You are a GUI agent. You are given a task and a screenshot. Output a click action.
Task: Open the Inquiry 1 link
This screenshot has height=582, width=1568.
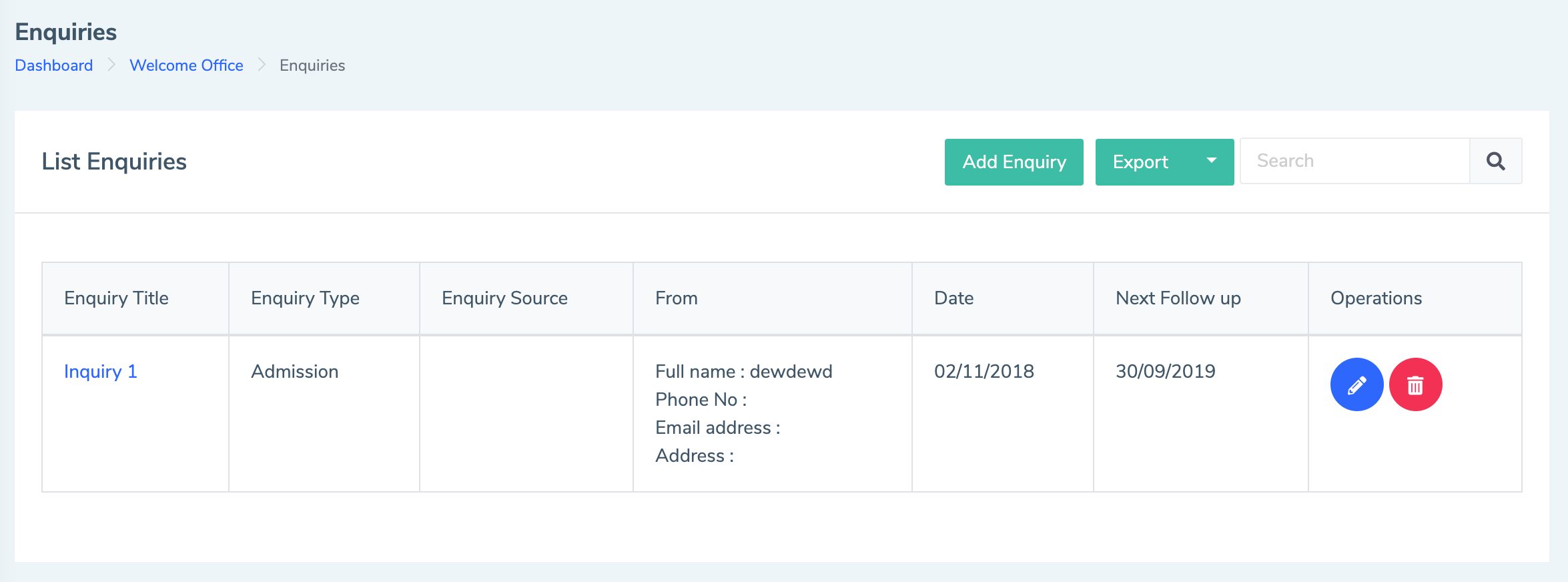[x=101, y=371]
